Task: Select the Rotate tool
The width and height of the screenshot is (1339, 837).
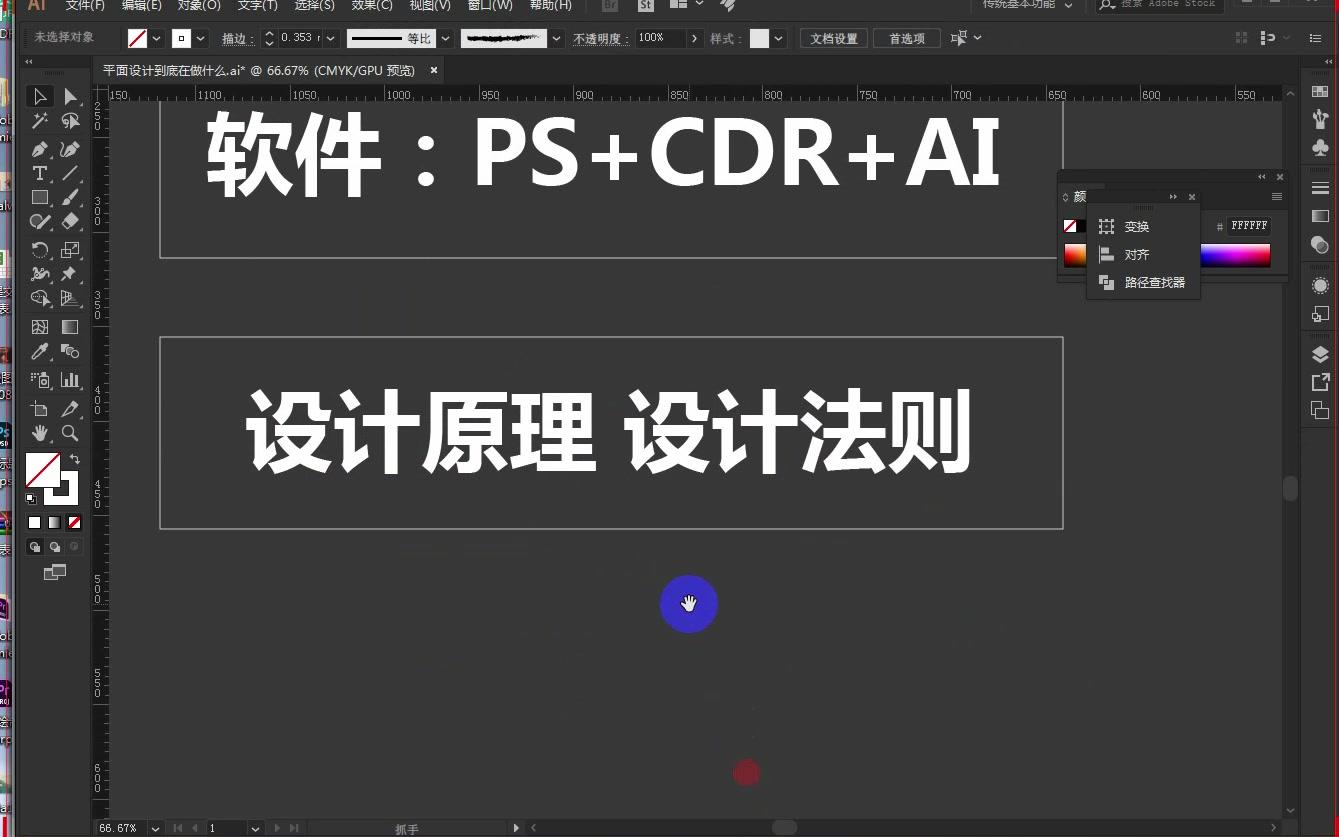Action: [40, 250]
